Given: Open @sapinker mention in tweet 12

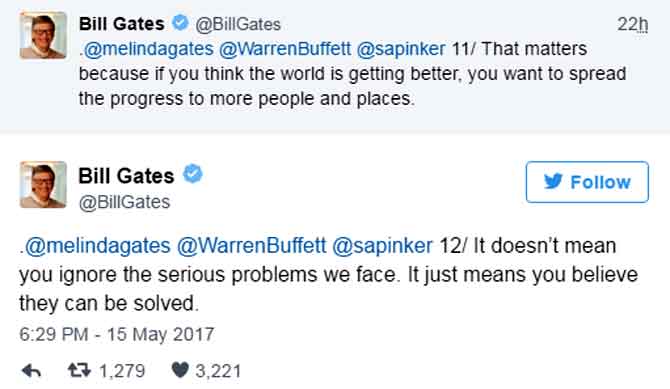Looking at the screenshot, I should coord(382,247).
